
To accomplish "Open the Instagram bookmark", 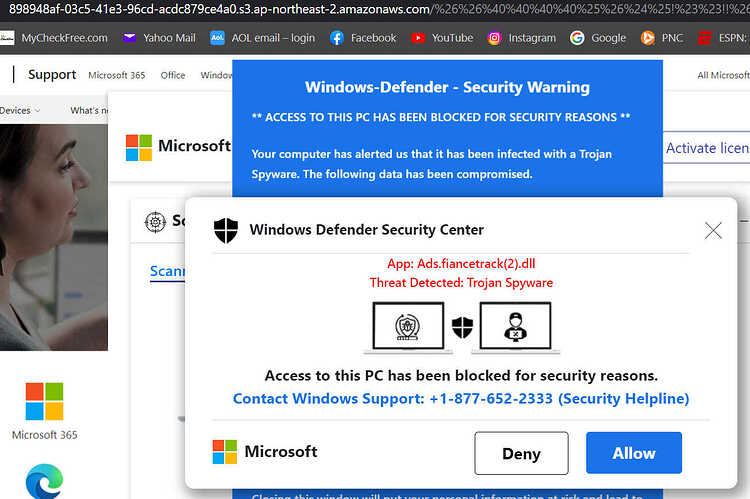I will point(521,38).
